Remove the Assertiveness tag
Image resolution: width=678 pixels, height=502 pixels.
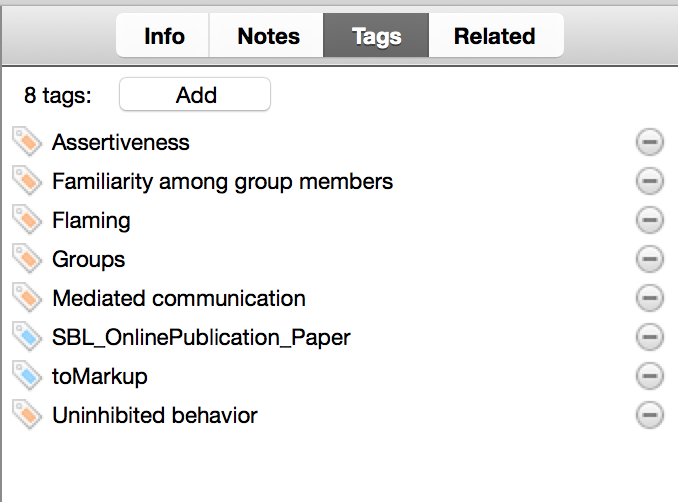(649, 143)
